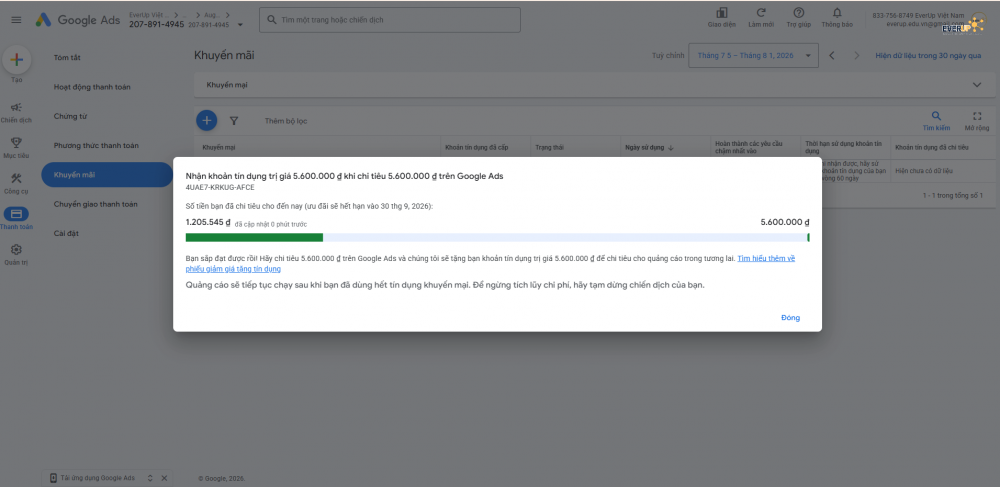Click Hiện dữ liệu trong 30 ngày qua

click(928, 55)
